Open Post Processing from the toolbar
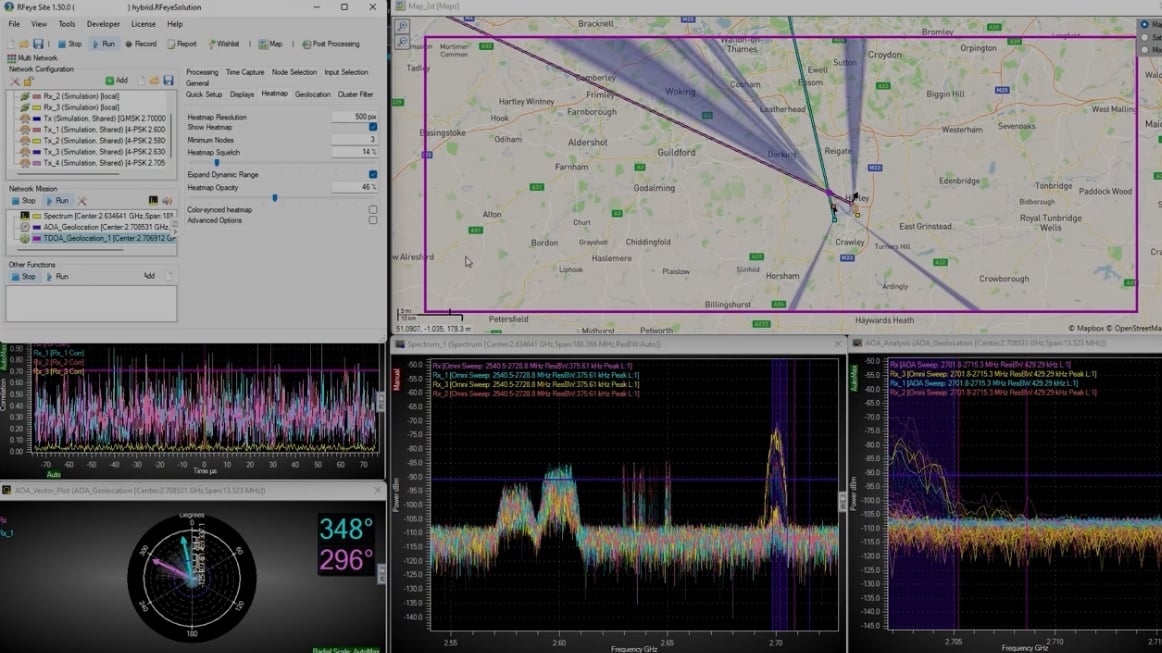Viewport: 1162px width, 653px height. coord(329,44)
